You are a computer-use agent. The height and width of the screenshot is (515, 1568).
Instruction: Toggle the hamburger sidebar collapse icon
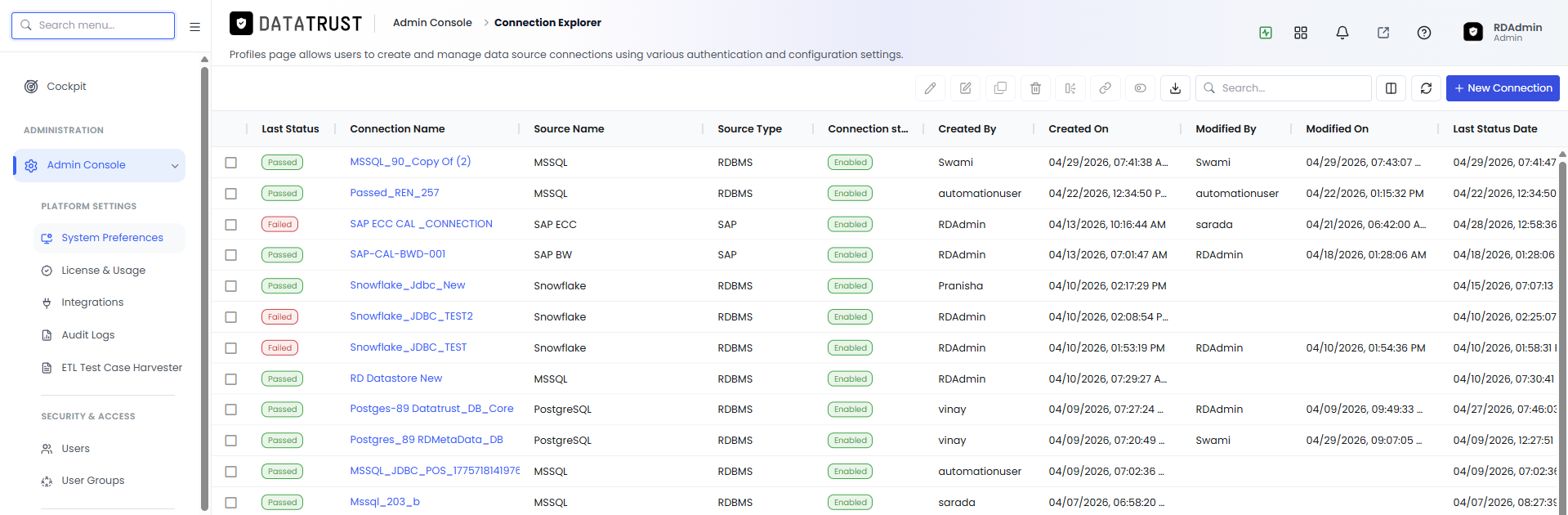click(x=194, y=27)
